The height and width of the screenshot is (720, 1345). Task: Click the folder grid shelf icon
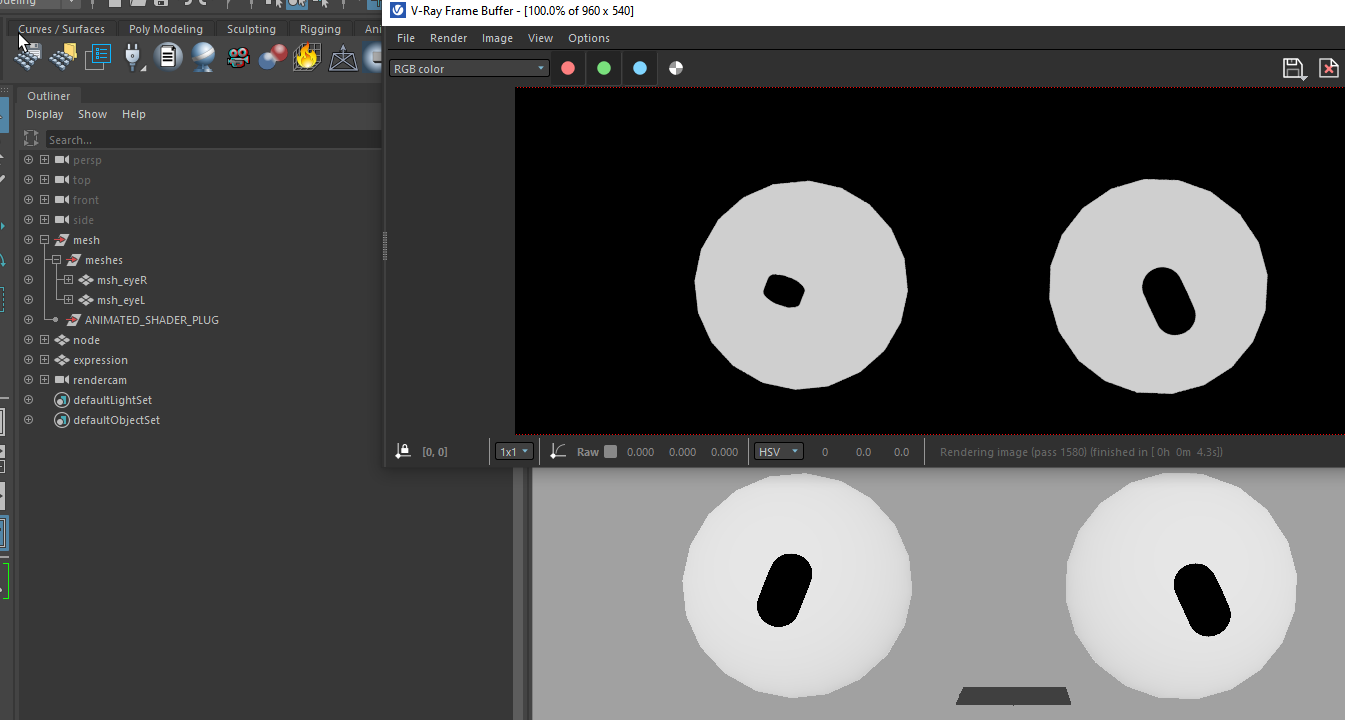(x=63, y=56)
